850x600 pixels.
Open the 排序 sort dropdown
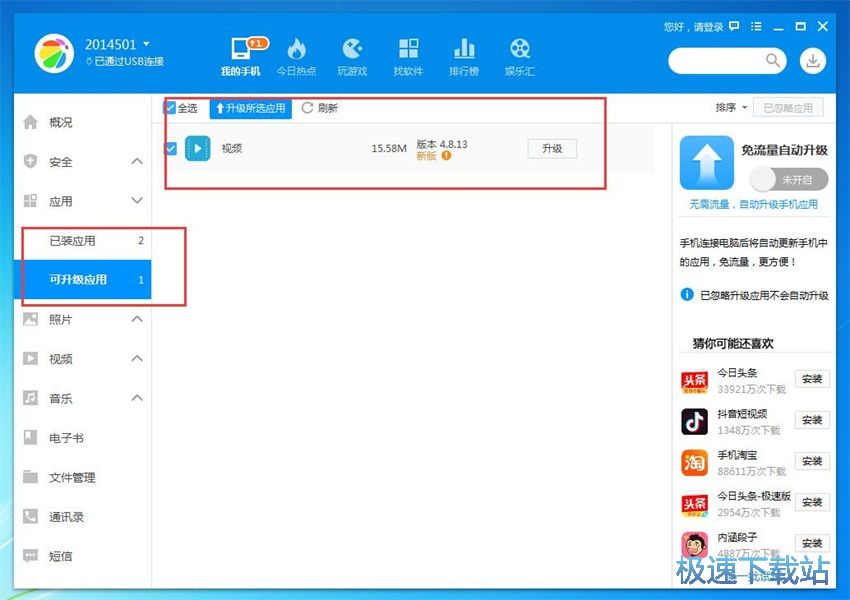(x=731, y=107)
